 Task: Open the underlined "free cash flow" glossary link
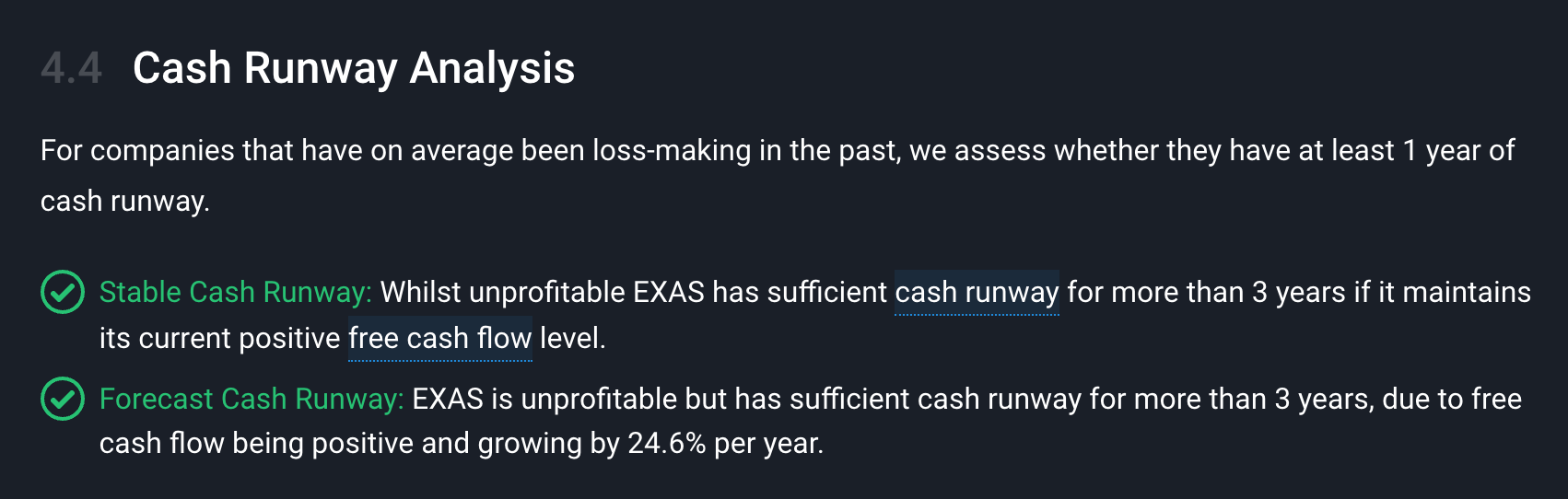coord(440,339)
